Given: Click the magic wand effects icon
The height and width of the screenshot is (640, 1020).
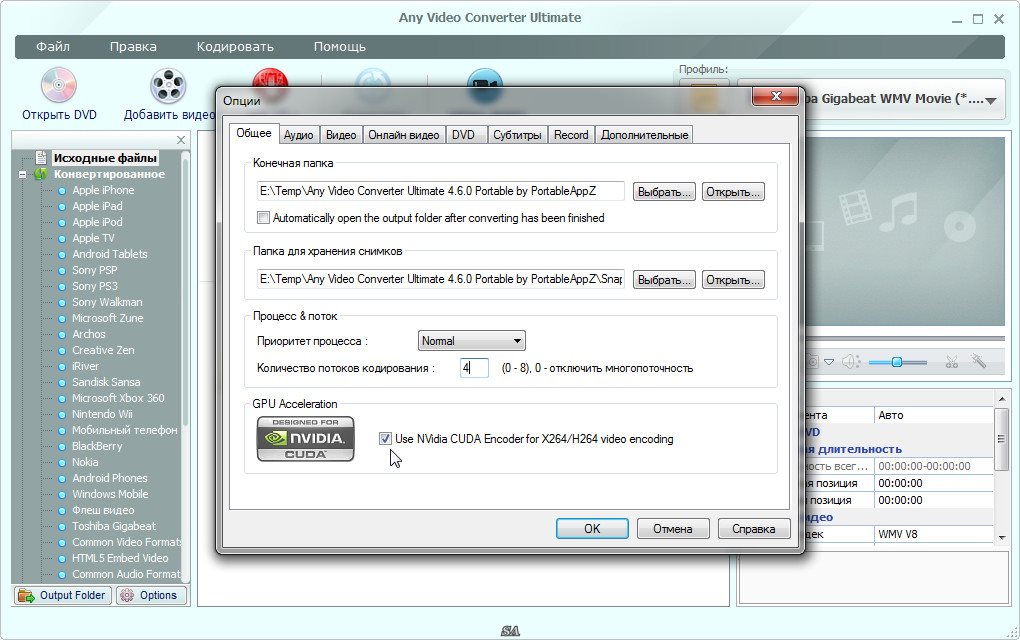Looking at the screenshot, I should [x=978, y=361].
